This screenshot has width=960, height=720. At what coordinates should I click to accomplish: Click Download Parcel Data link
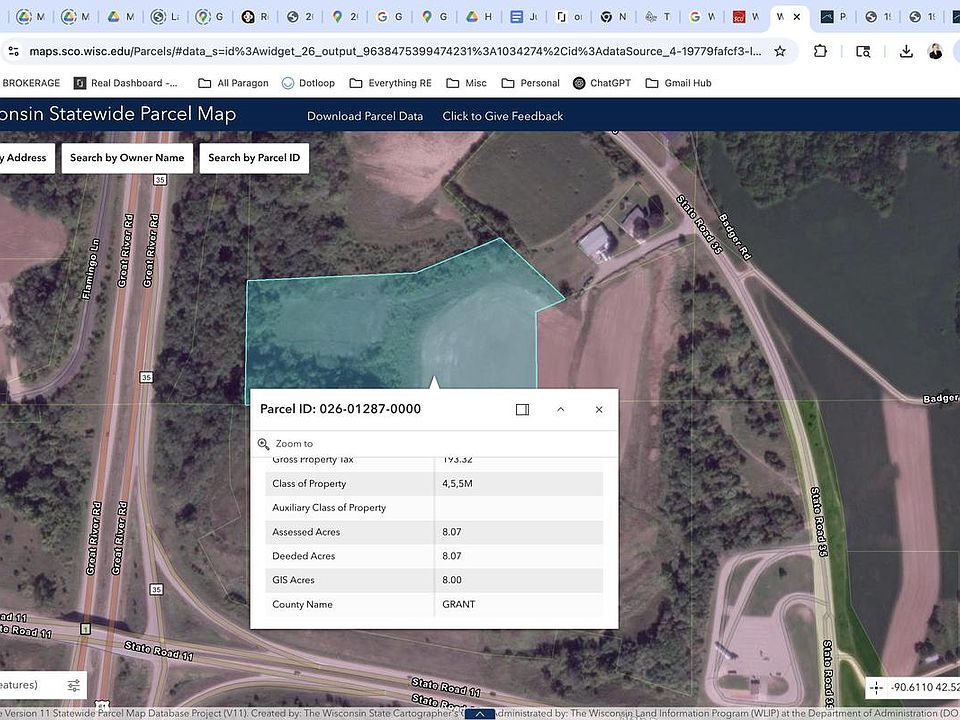click(x=364, y=116)
